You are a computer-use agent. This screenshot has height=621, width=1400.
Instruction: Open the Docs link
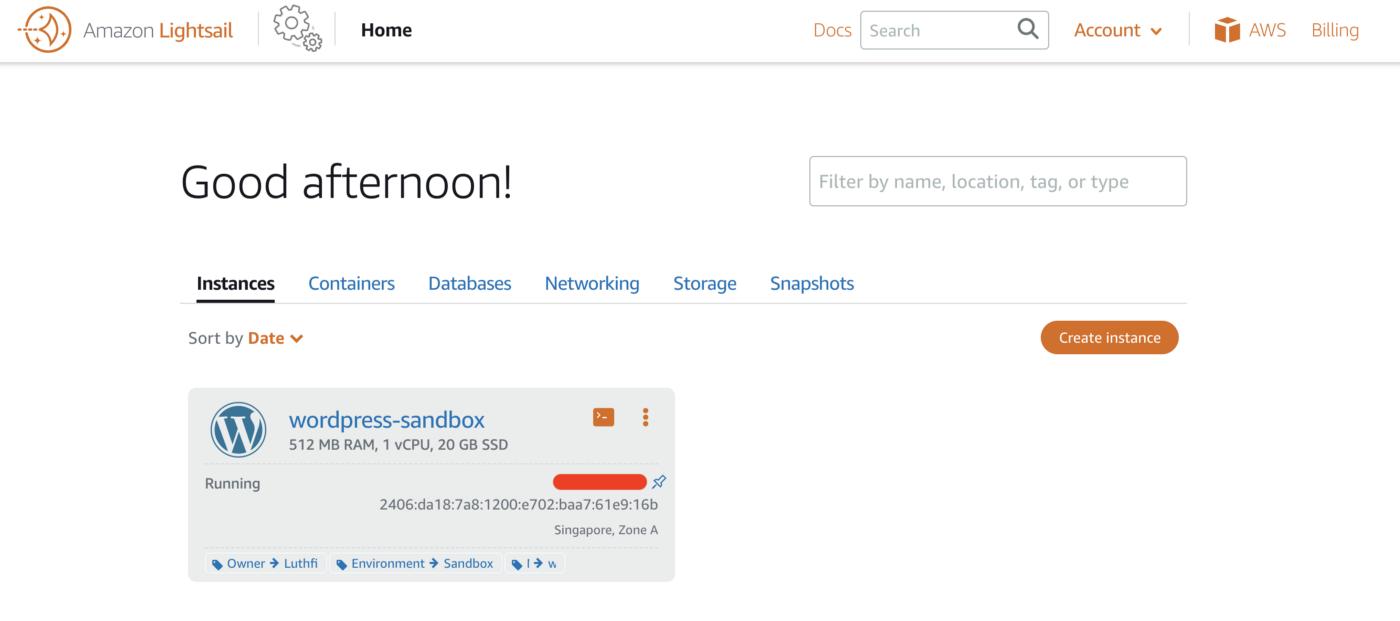(x=832, y=30)
